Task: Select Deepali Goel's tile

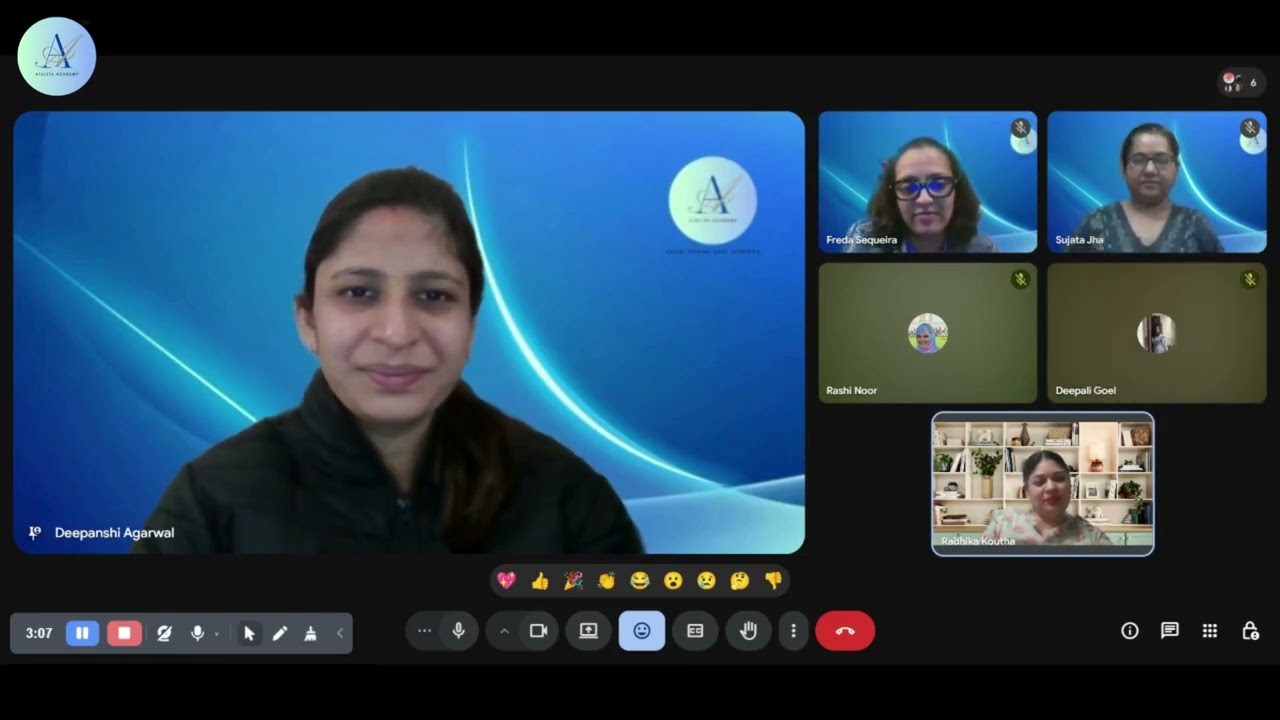Action: pos(1157,333)
